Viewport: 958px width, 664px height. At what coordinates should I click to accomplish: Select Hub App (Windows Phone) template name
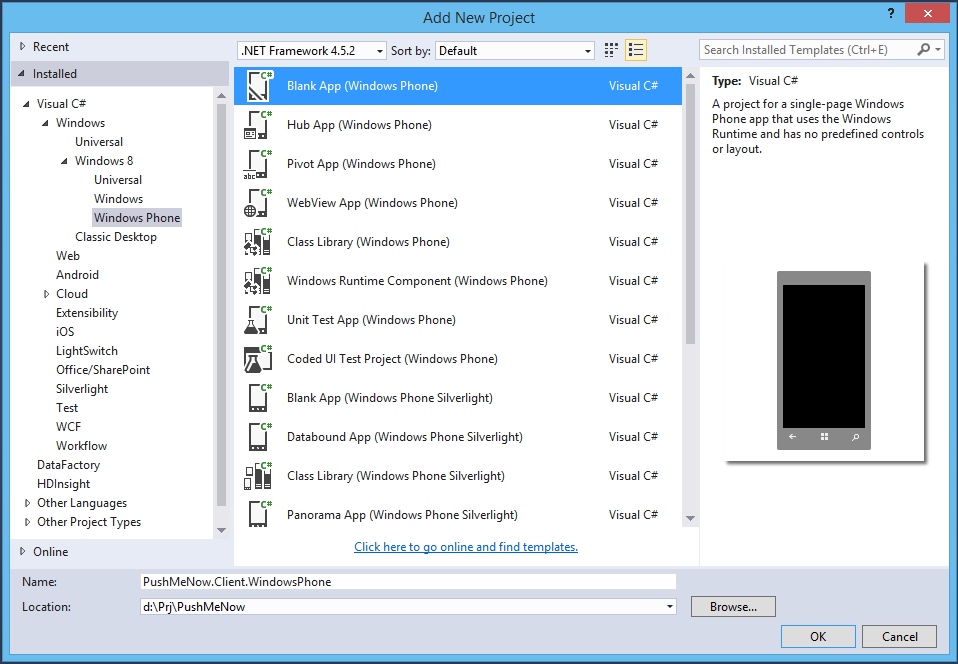click(359, 125)
